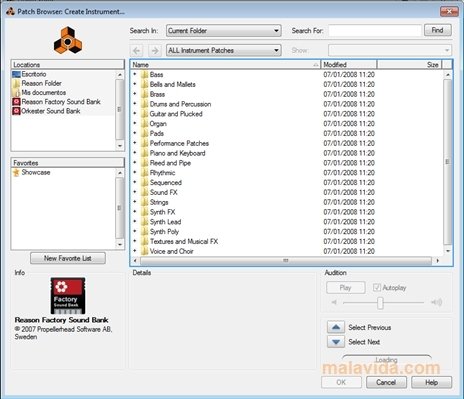Click the Help button
This screenshot has width=464, height=399.
[432, 382]
